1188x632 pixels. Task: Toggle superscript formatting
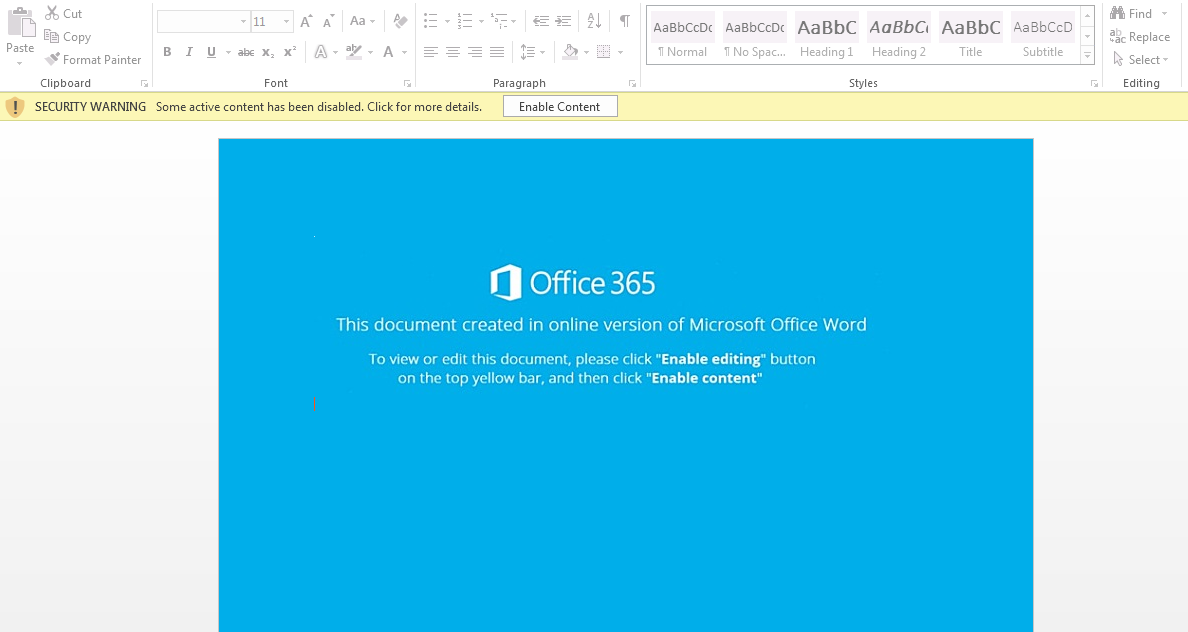pyautogui.click(x=290, y=52)
